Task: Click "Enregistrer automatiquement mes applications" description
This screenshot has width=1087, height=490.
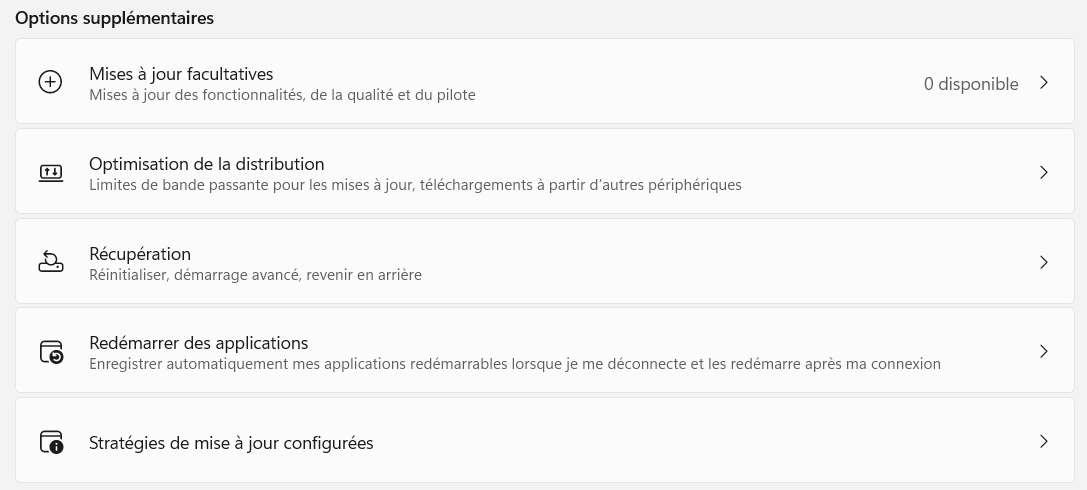Action: [514, 364]
